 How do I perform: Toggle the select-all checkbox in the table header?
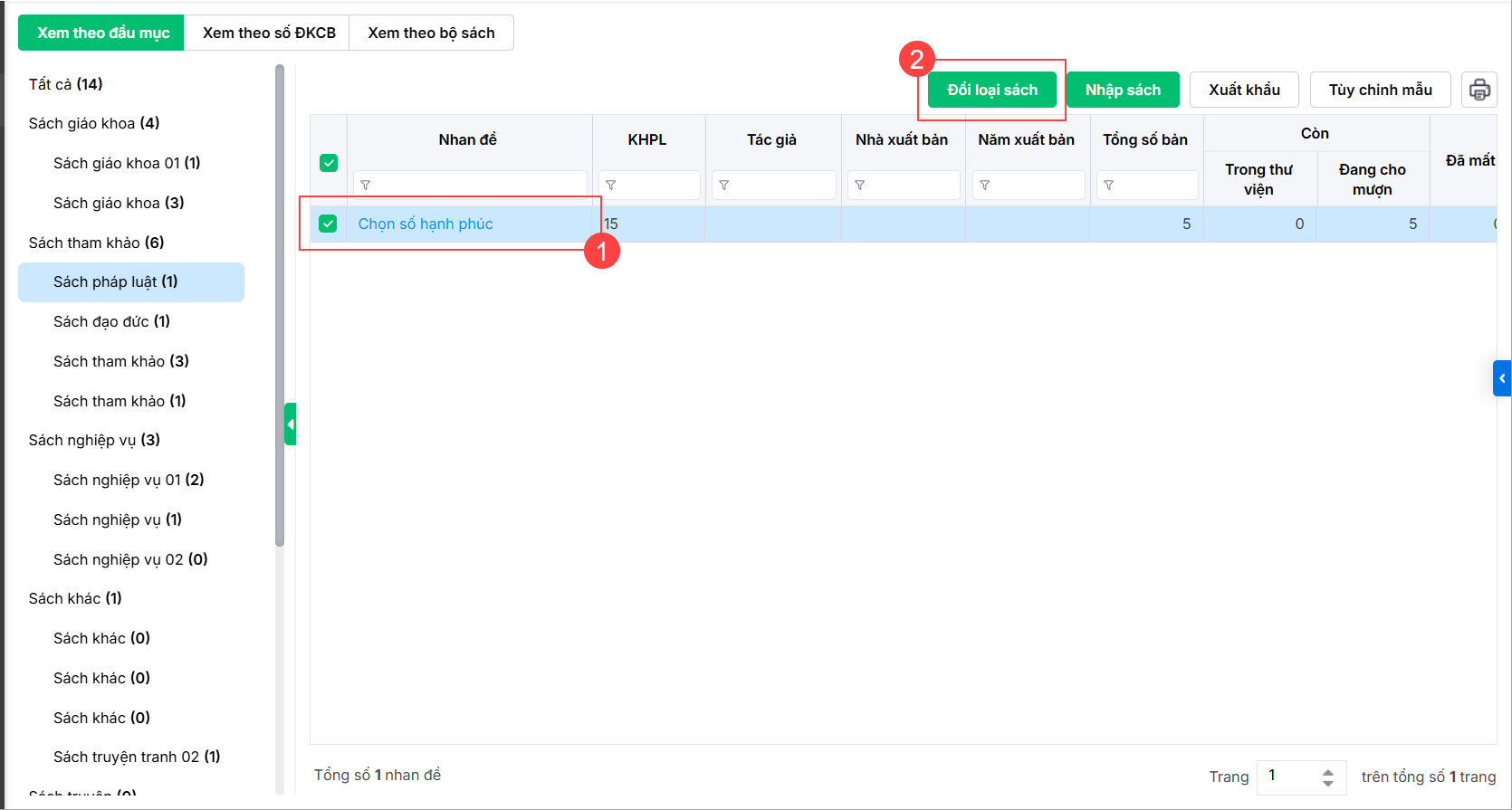click(x=329, y=163)
